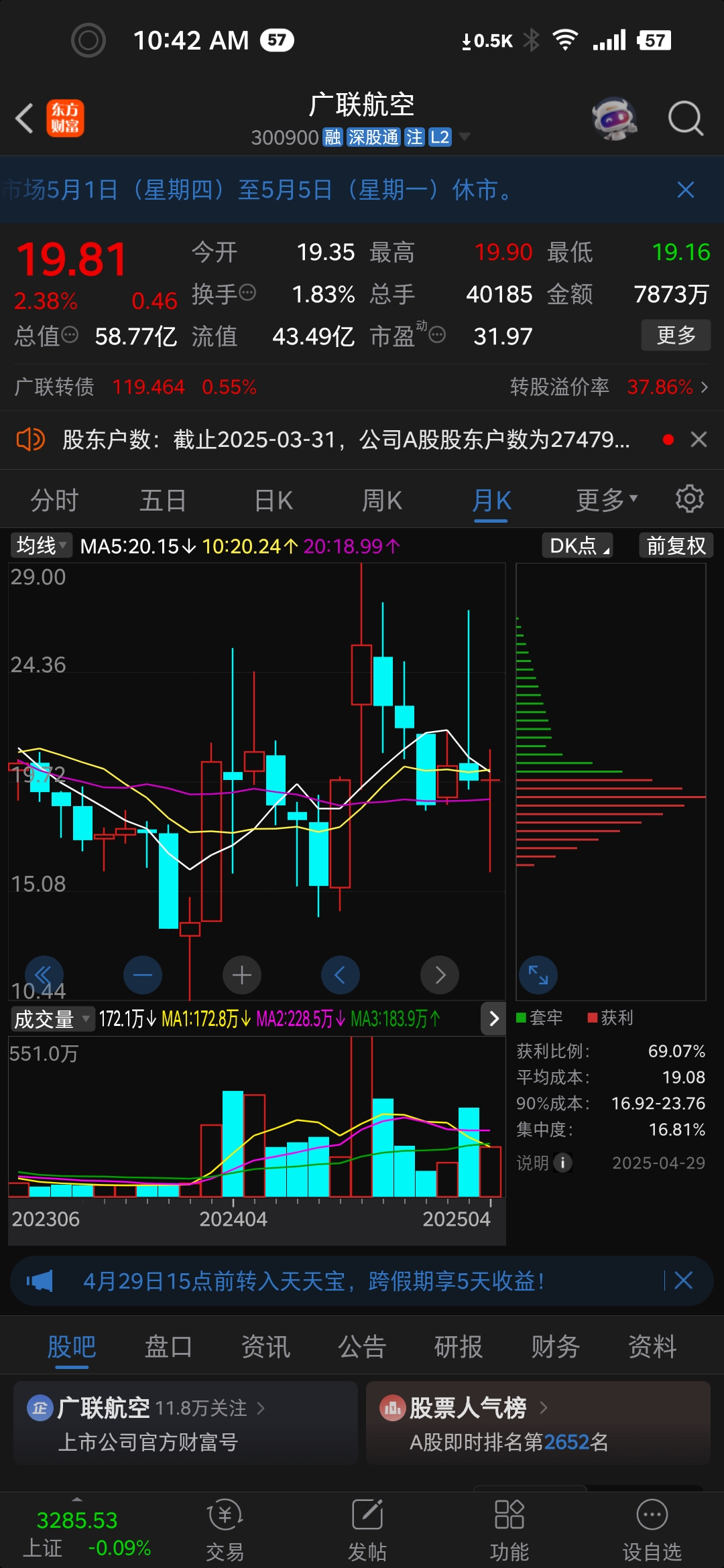
Task: Open the 成交量 sub-indicator dropdown
Action: (52, 1019)
